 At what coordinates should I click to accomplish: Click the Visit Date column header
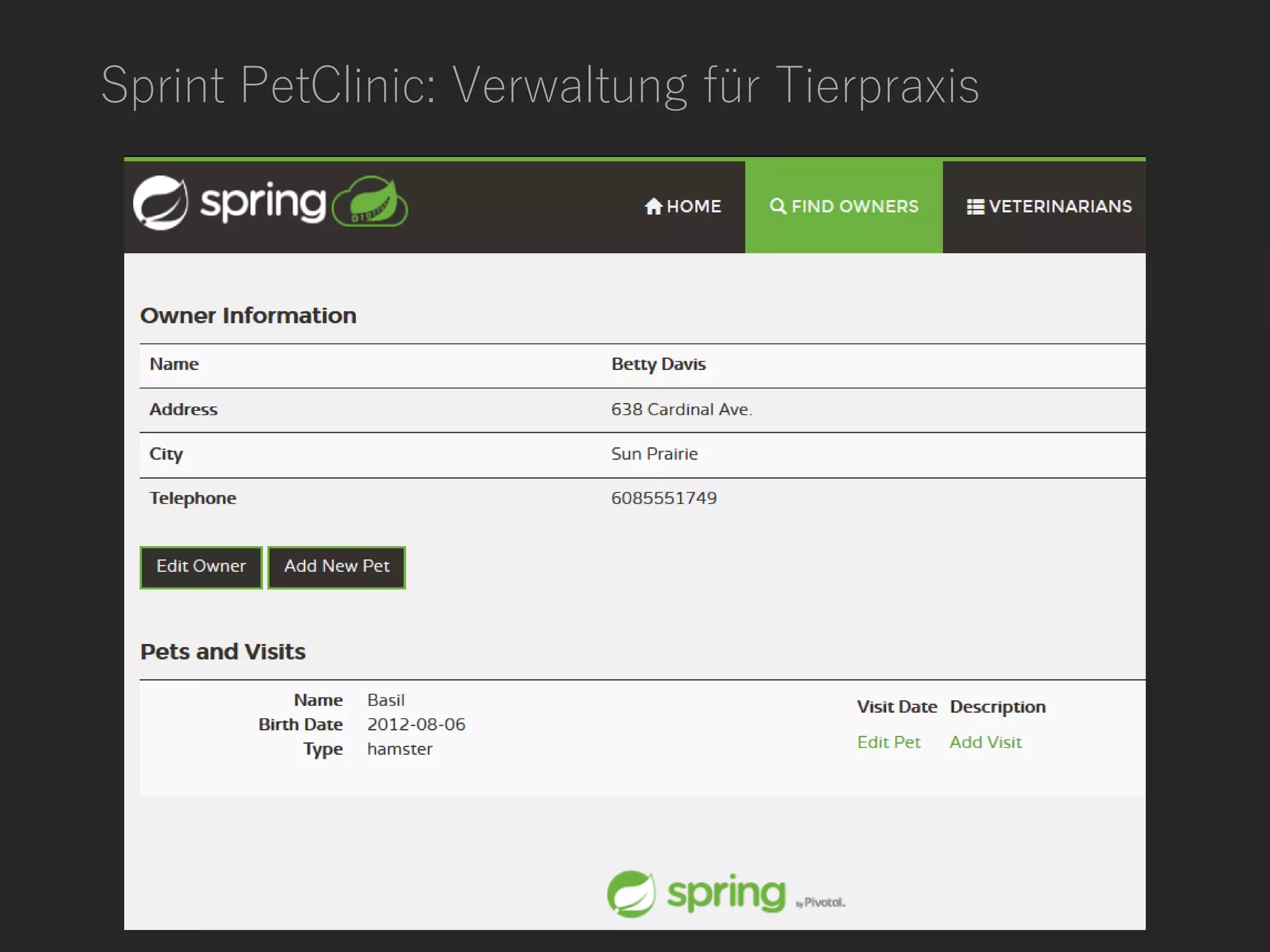(x=897, y=707)
